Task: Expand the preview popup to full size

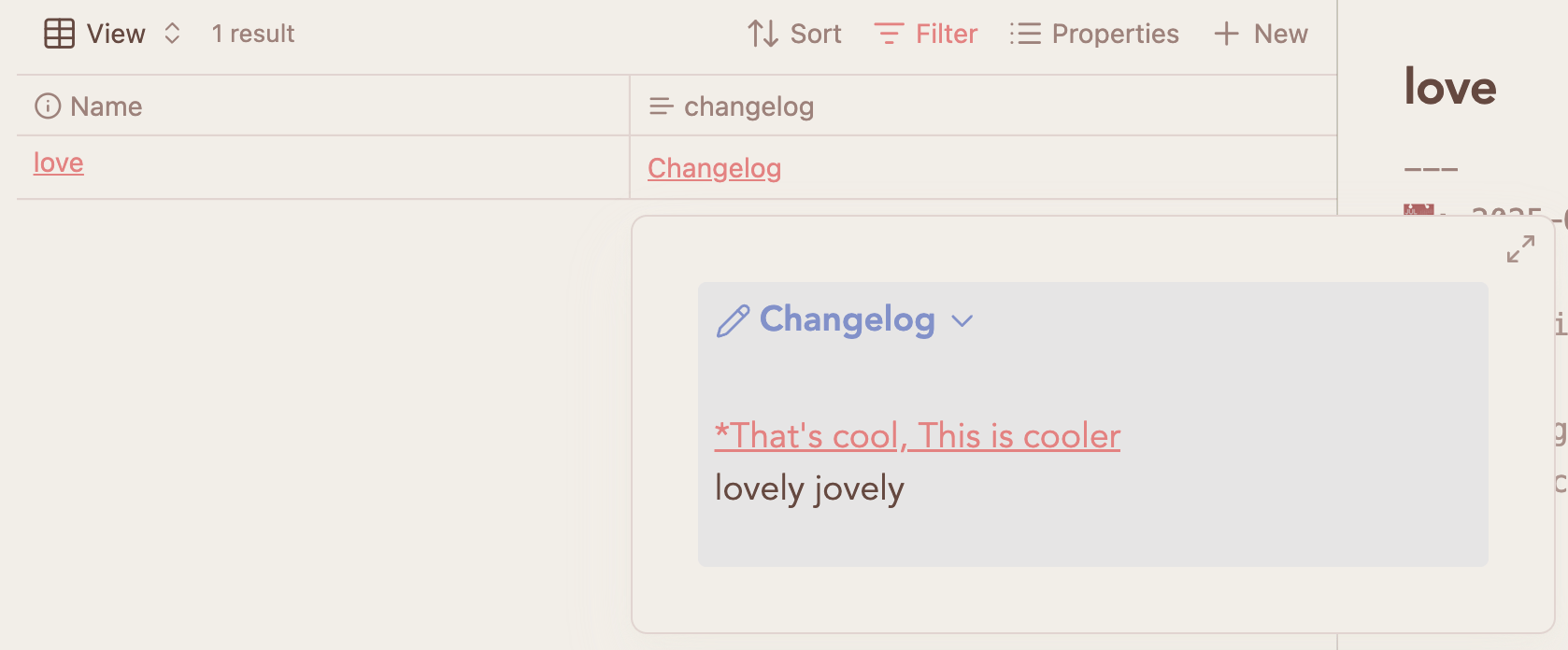Action: point(1520,249)
